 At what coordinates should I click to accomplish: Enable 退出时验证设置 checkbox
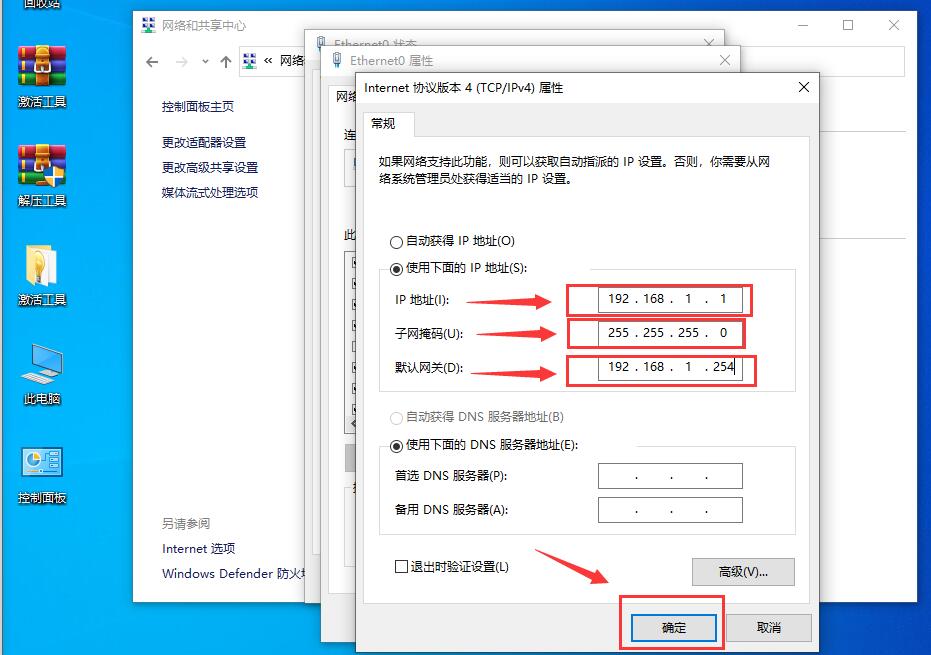[x=401, y=566]
